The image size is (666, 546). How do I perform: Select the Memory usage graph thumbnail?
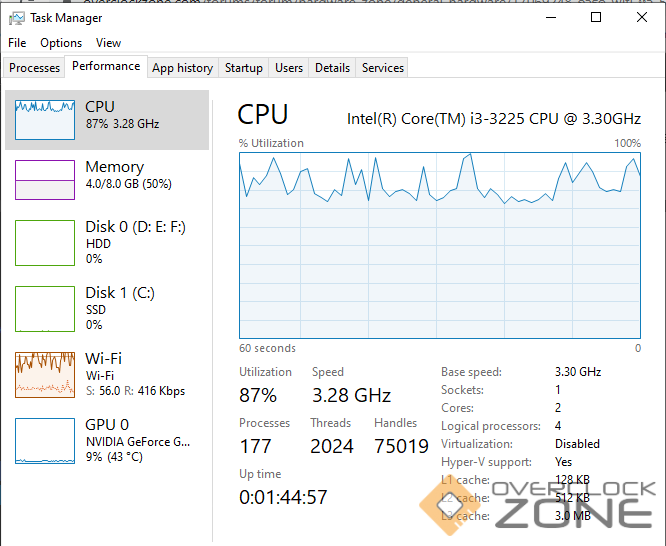pos(45,180)
